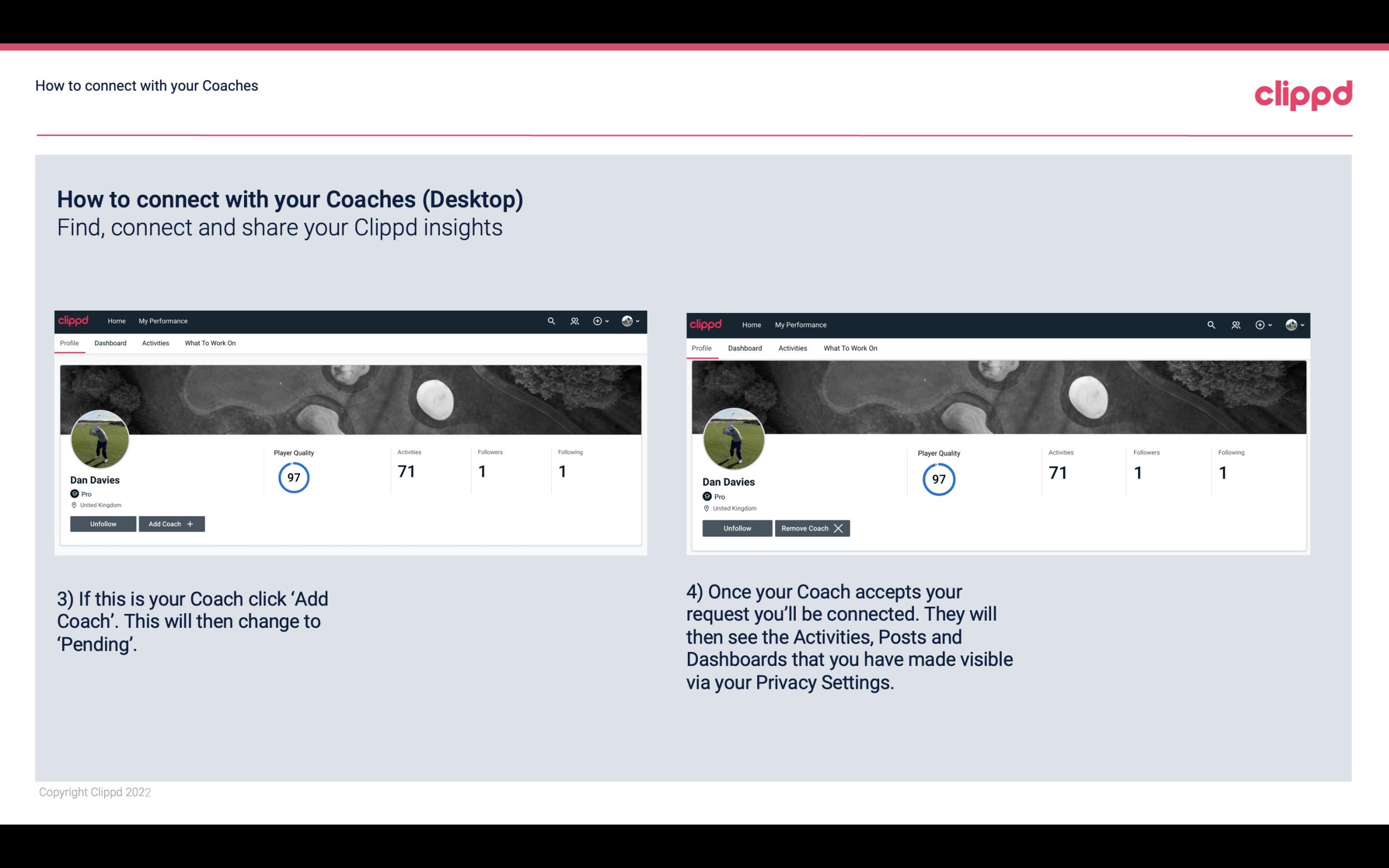Click the search icon in right screenshot

coord(1211,324)
